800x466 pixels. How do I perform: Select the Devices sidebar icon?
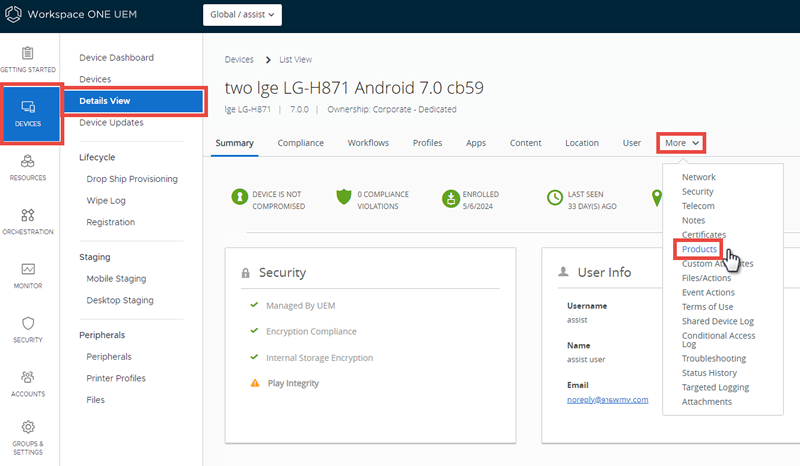pos(28,107)
